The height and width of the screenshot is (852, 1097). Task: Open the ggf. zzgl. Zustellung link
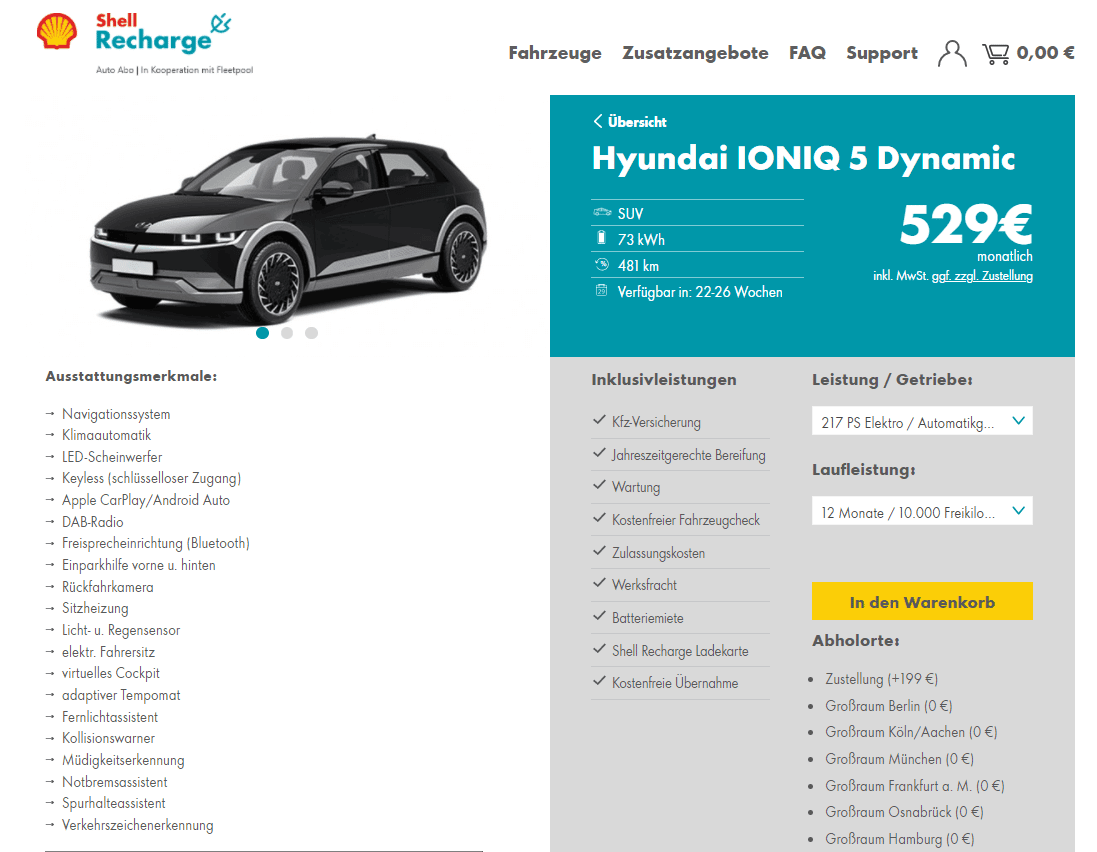(982, 276)
